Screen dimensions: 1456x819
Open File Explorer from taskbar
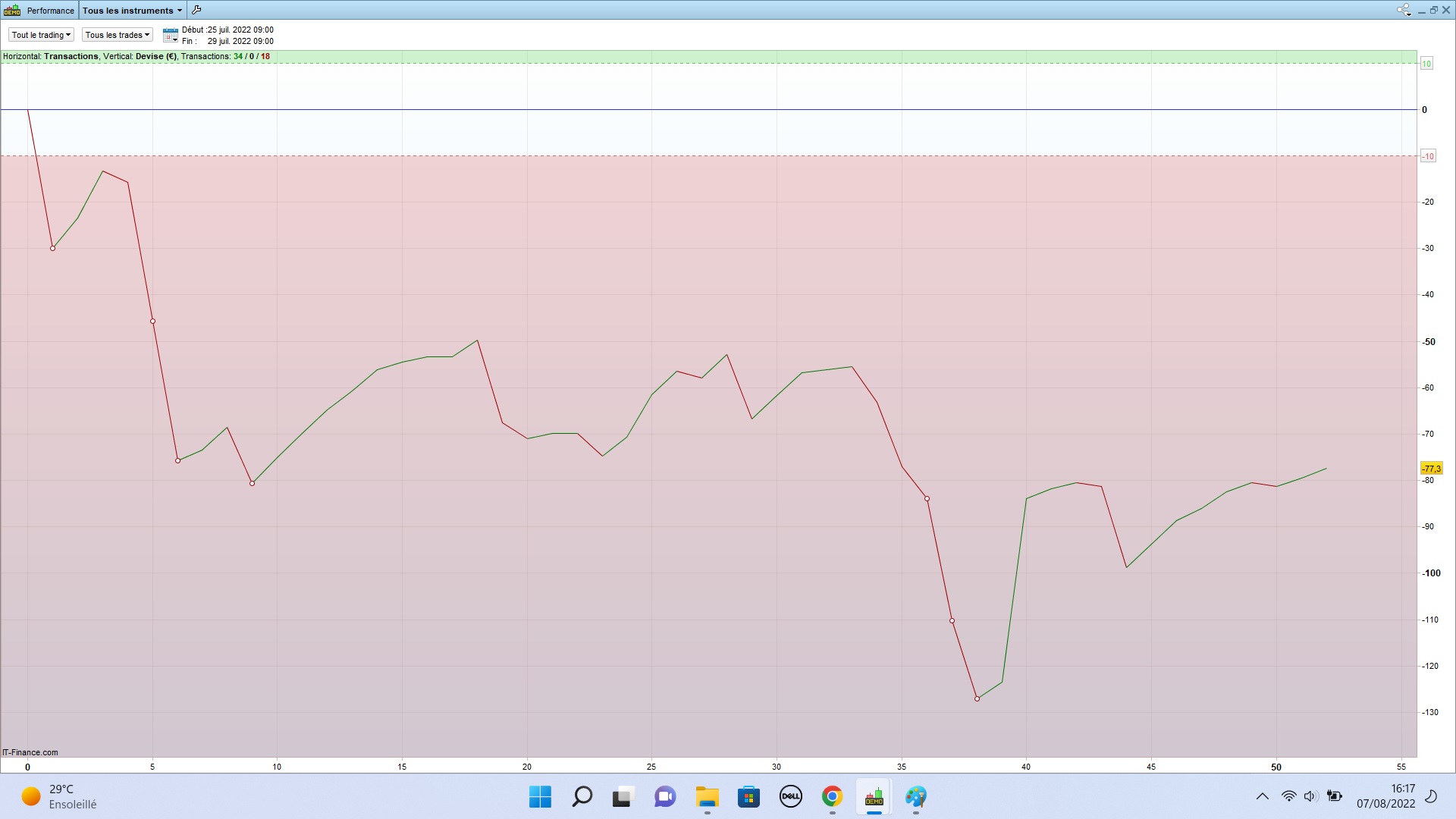pyautogui.click(x=707, y=796)
